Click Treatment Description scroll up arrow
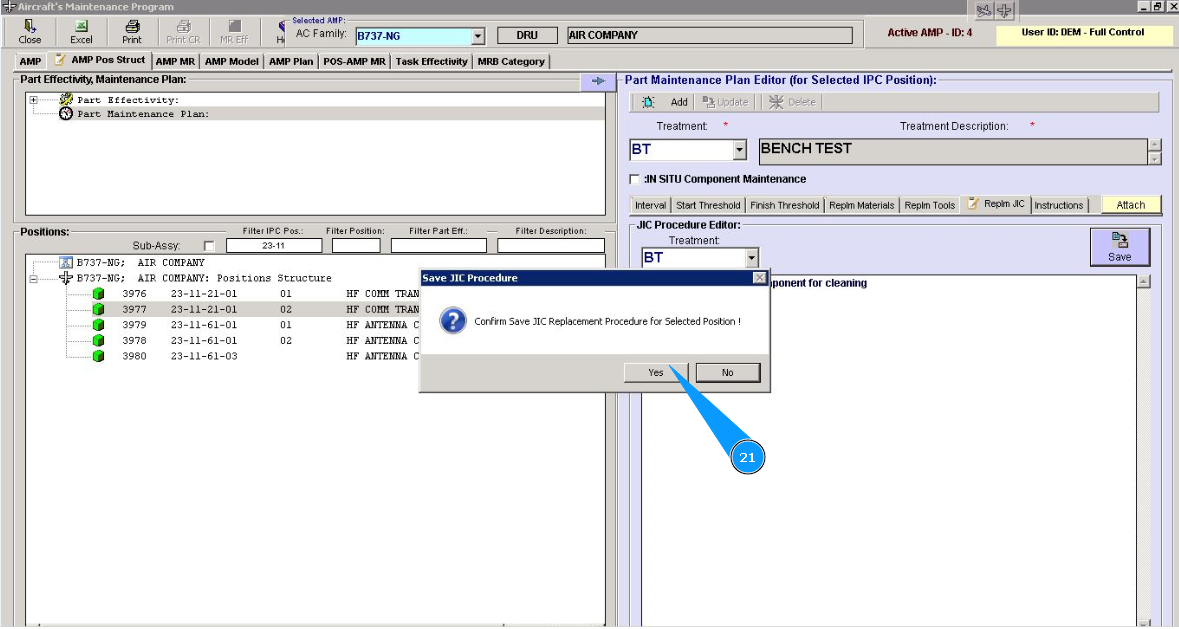This screenshot has width=1179, height=629. coord(1155,144)
